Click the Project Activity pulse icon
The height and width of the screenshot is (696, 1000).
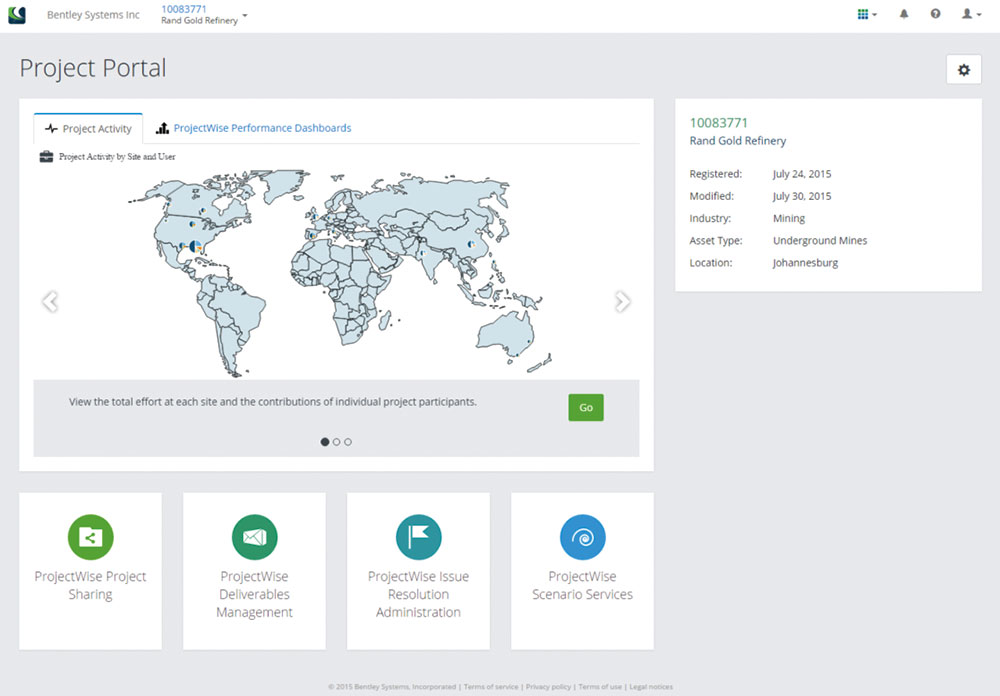point(51,128)
